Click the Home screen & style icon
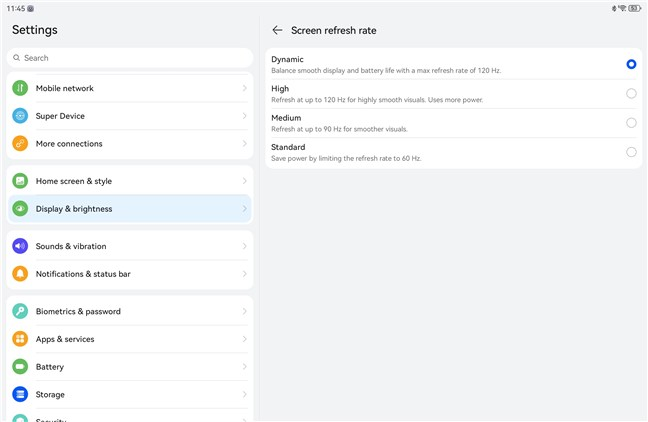Viewport: 648px width, 422px height. click(20, 181)
